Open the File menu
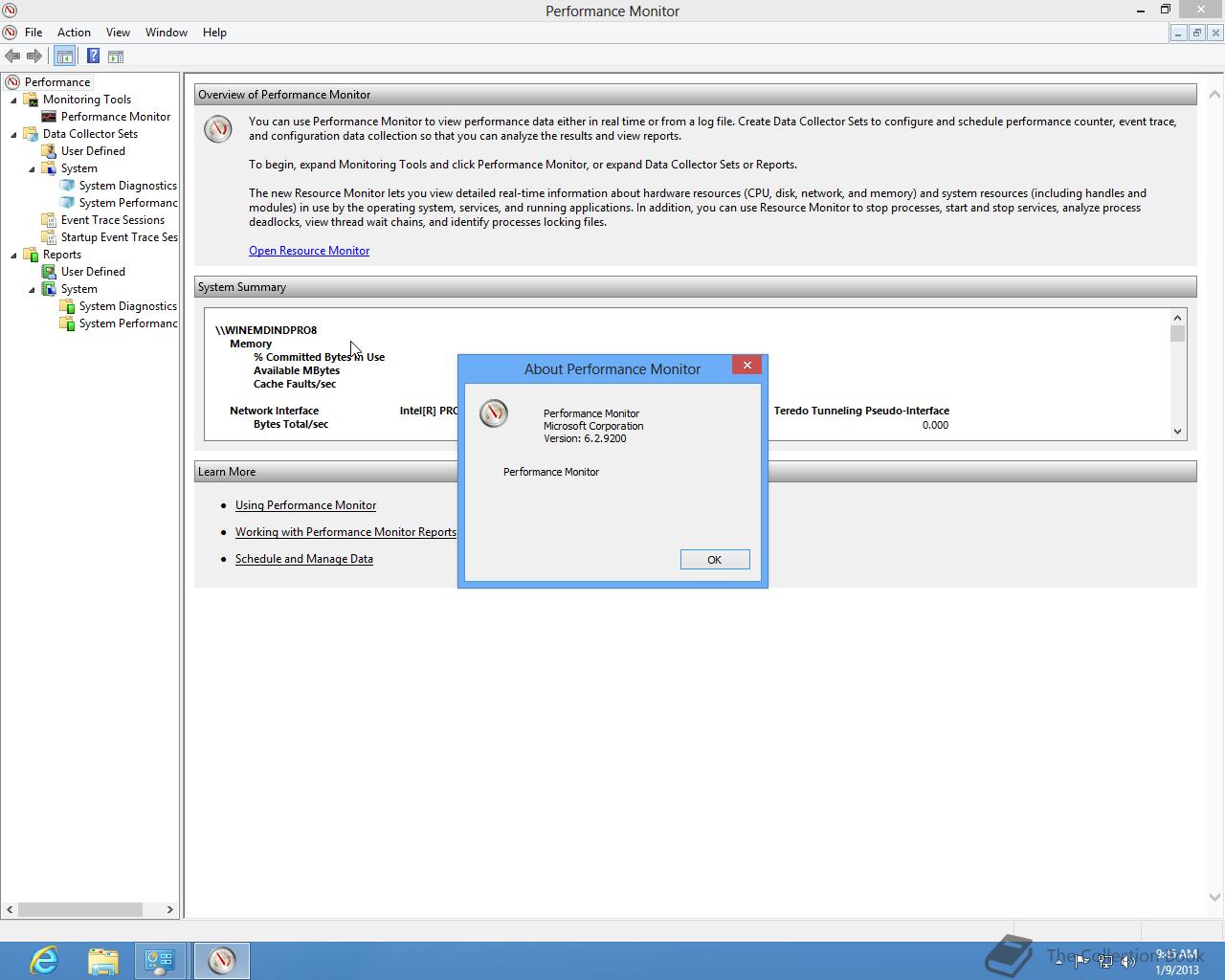Viewport: 1225px width, 980px height. click(33, 33)
